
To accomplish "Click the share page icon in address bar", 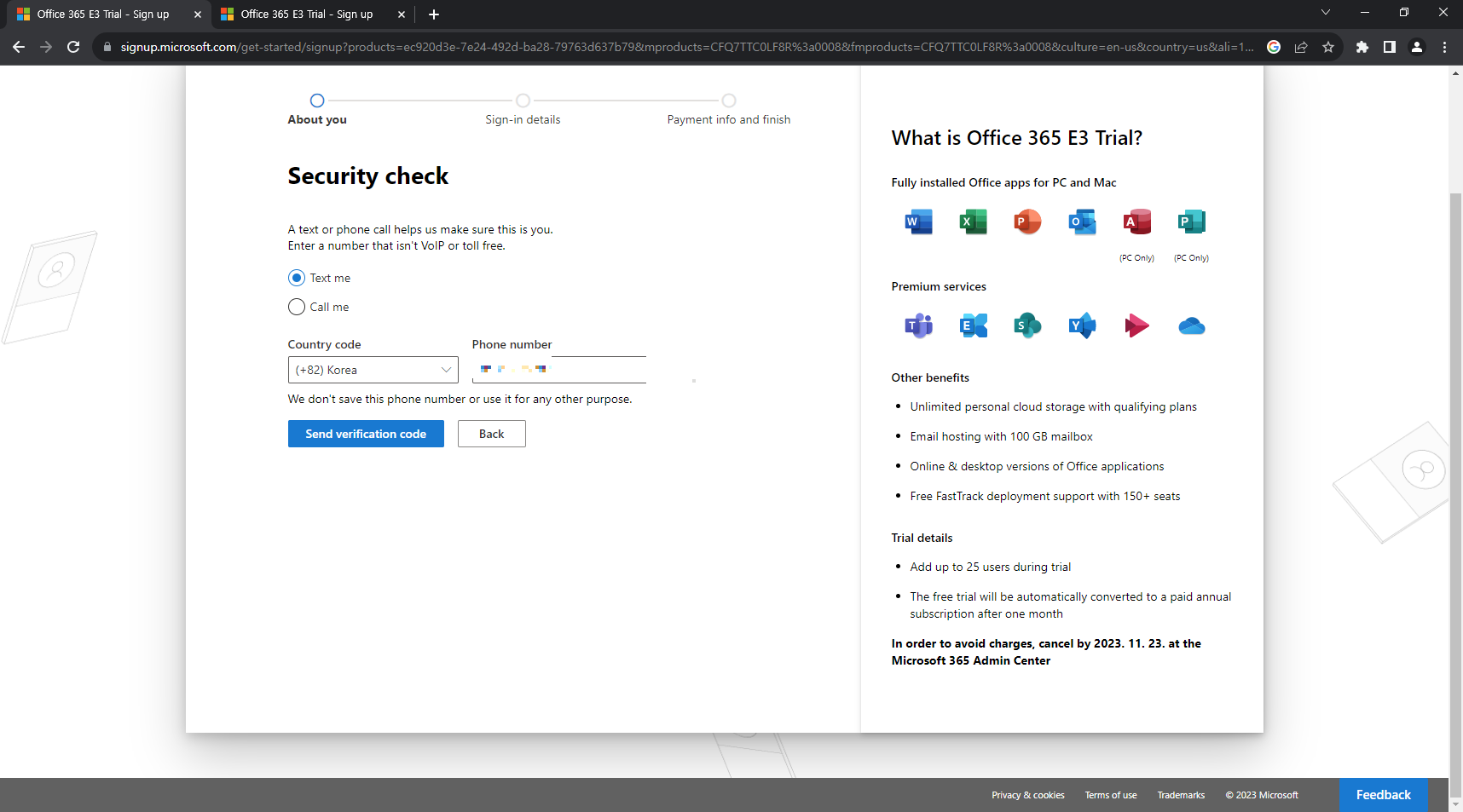I will (x=1300, y=47).
